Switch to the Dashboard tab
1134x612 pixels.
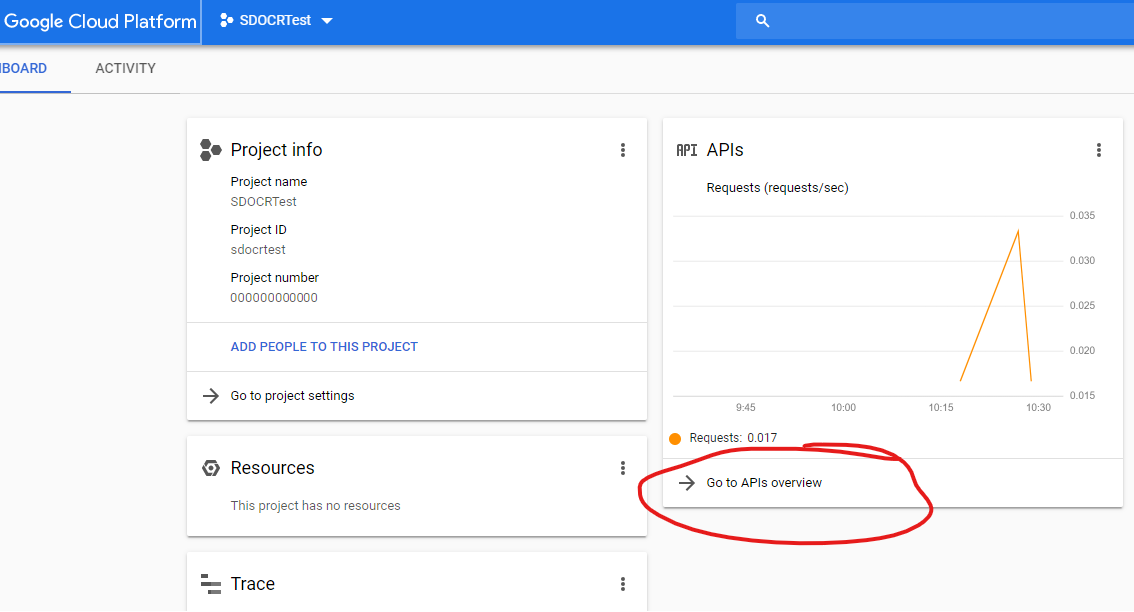point(24,68)
